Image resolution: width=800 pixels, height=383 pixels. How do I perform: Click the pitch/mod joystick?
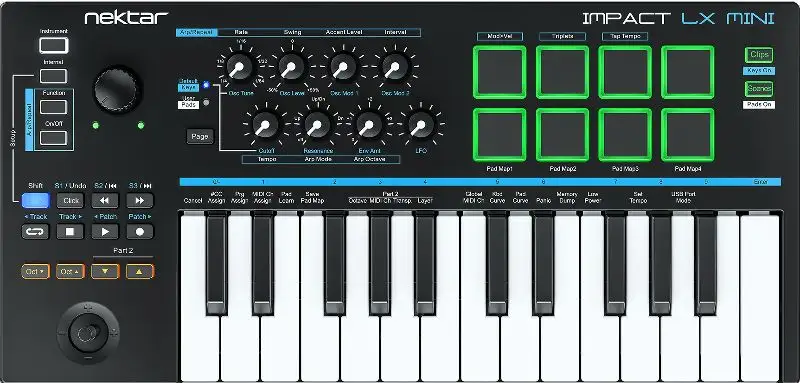[x=88, y=334]
